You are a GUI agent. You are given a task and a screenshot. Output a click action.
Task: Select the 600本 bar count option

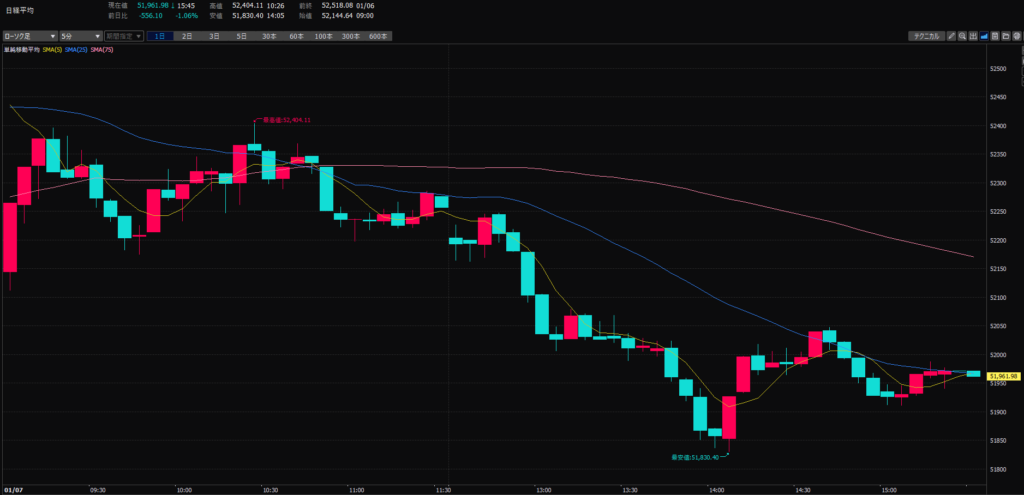378,36
